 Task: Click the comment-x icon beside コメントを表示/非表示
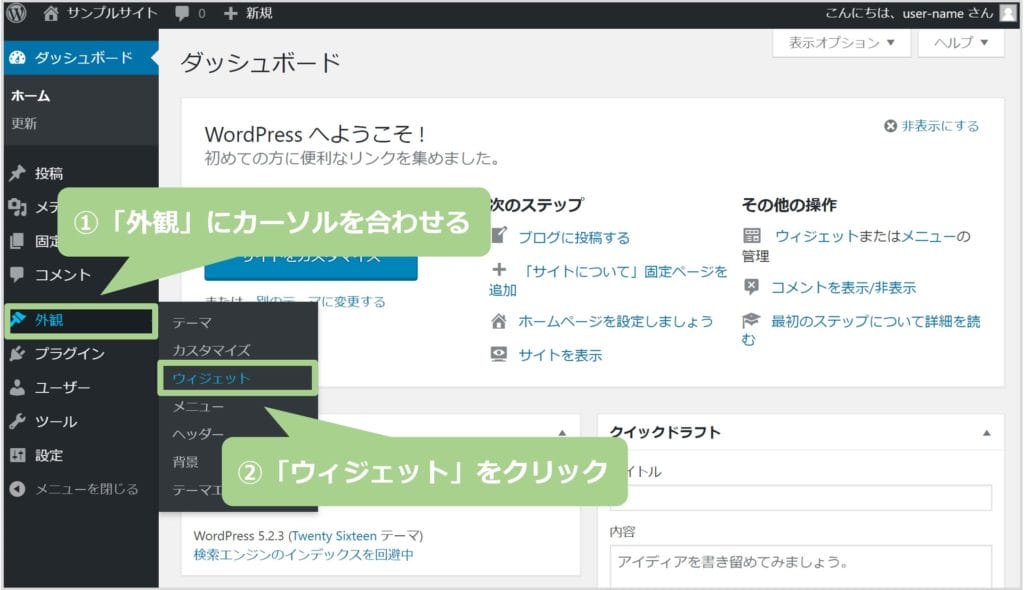coord(752,286)
